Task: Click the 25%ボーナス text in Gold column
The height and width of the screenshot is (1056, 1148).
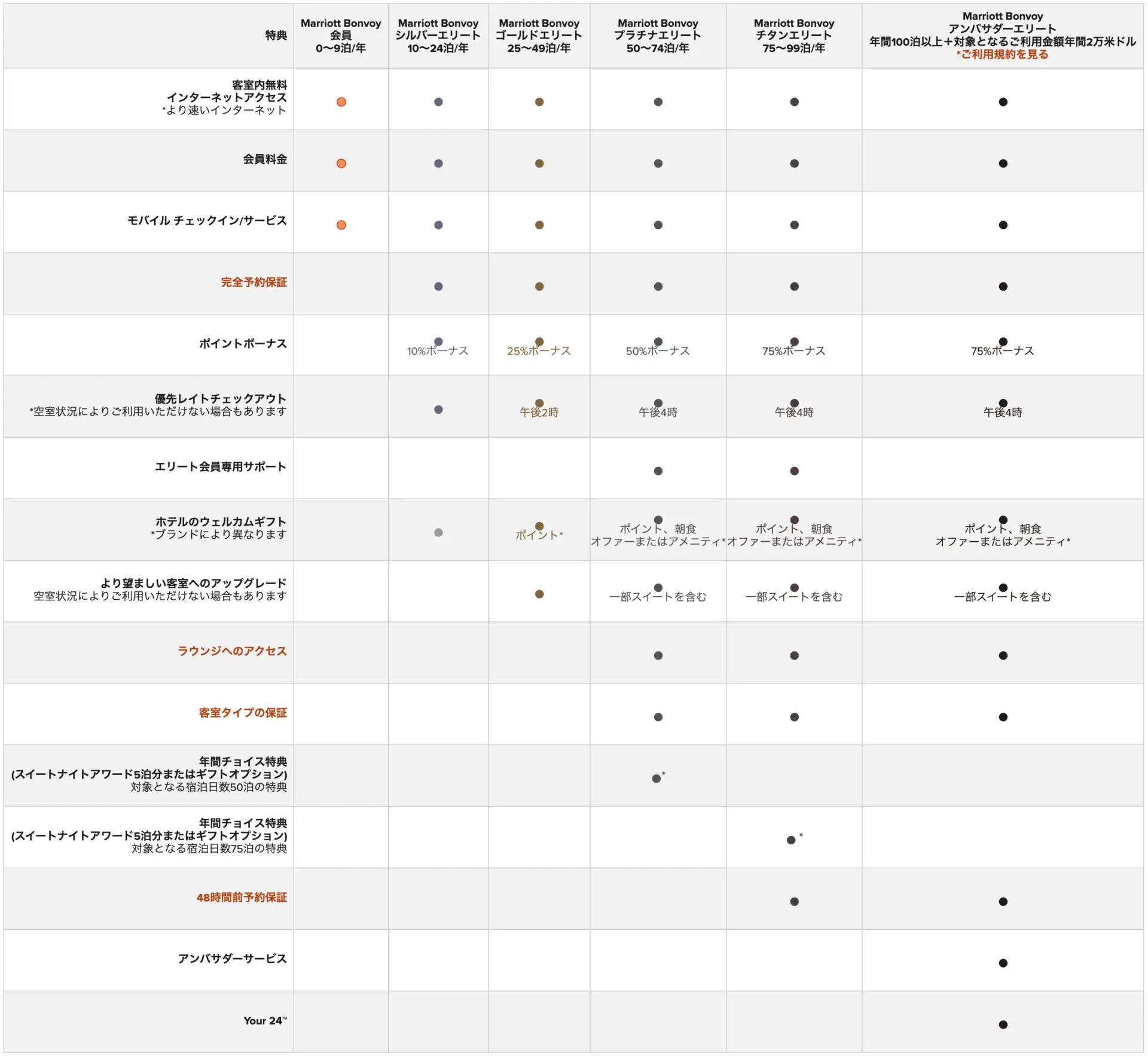Action: coord(539,351)
